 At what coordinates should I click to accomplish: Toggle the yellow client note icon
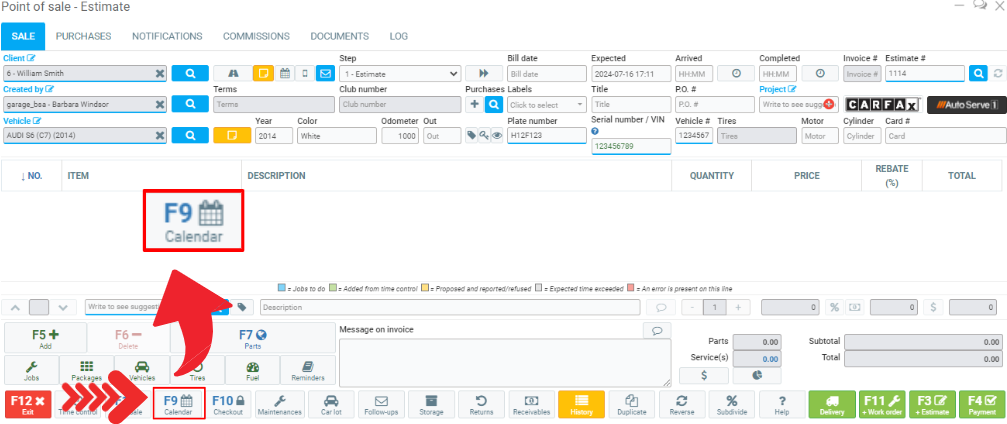pos(263,74)
